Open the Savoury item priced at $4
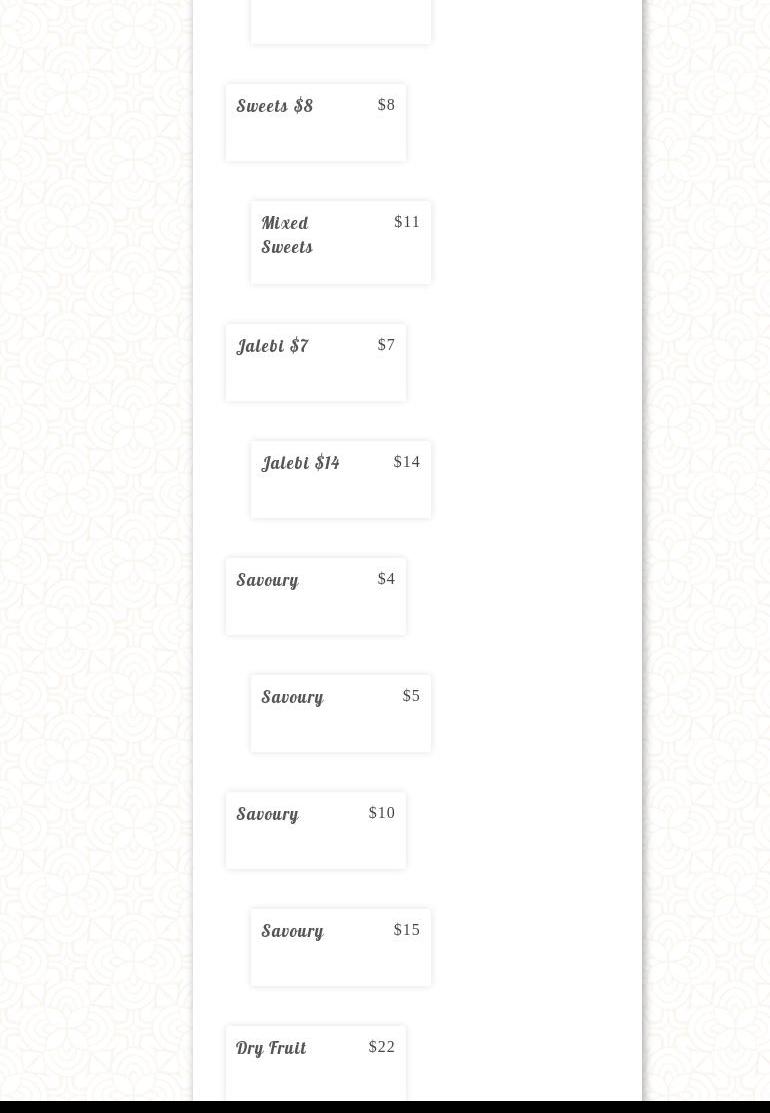 pyautogui.click(x=268, y=581)
